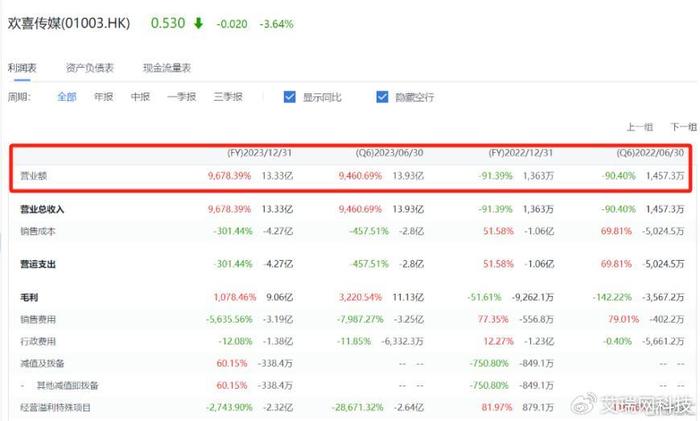
Task: Click the 营业总收入 row label
Action: point(42,209)
